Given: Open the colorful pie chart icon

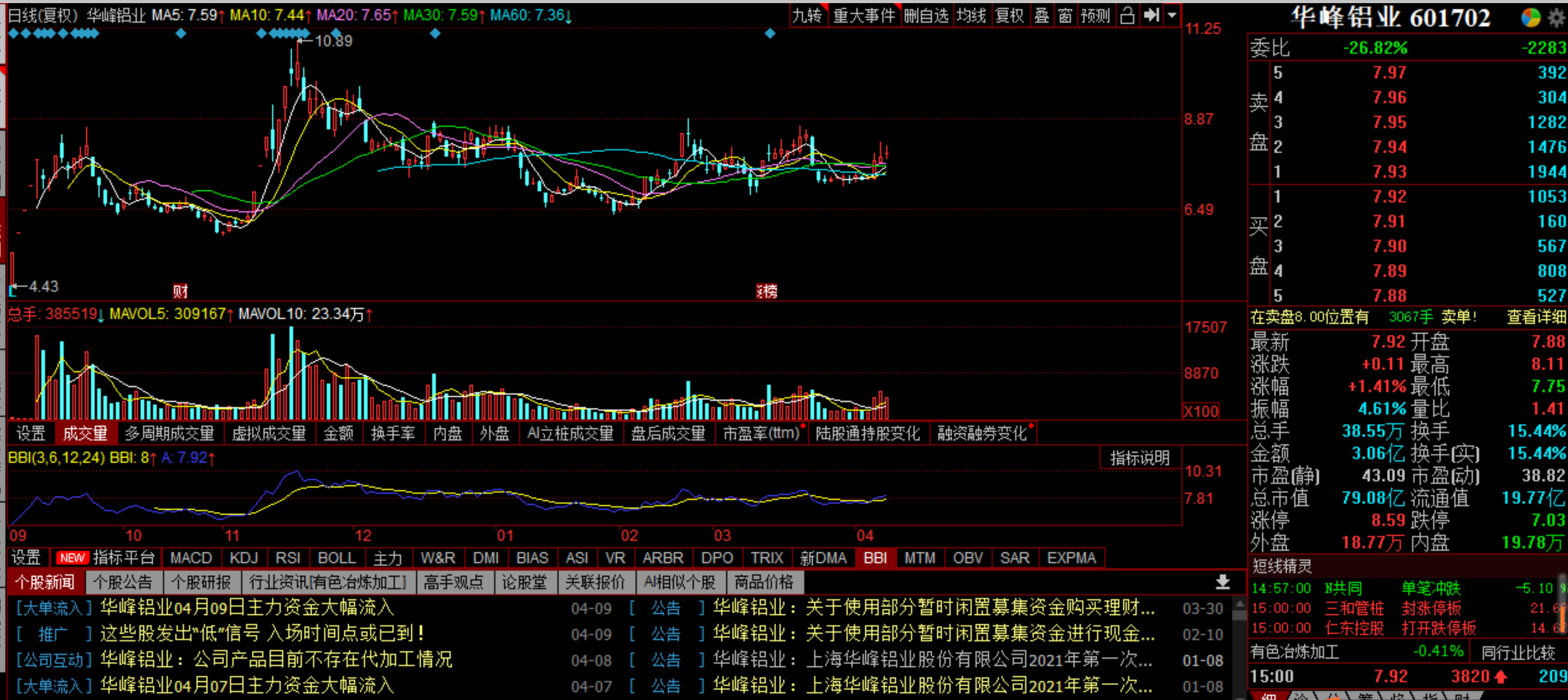Looking at the screenshot, I should (x=1531, y=17).
